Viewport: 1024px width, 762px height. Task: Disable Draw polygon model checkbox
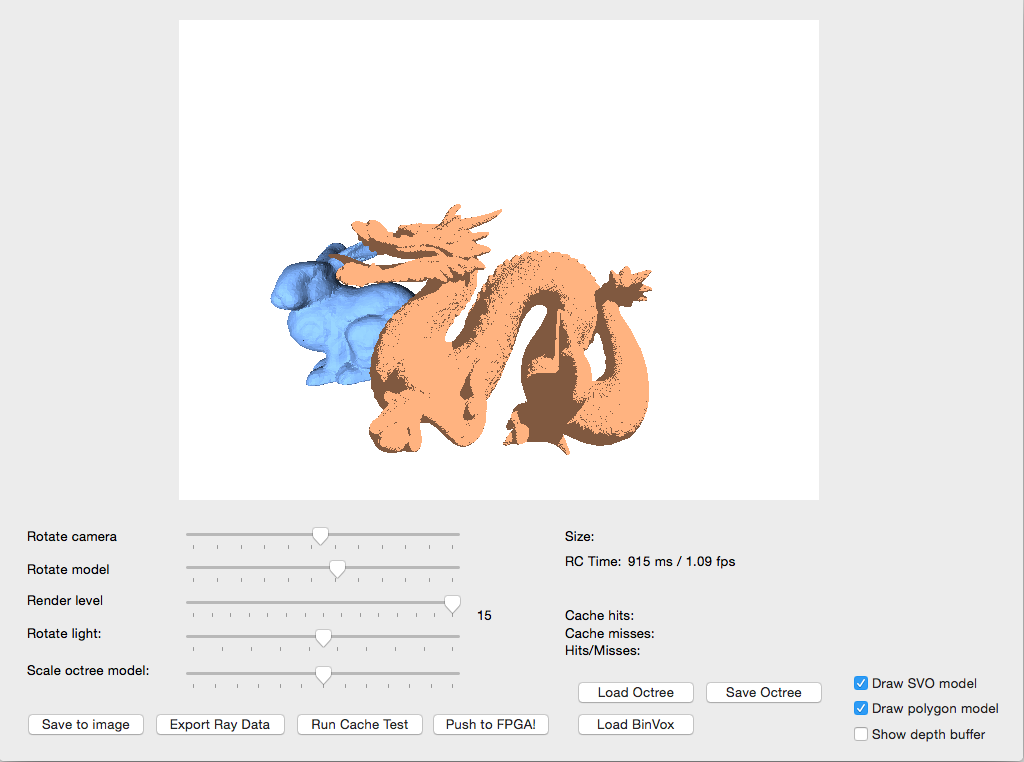point(861,708)
